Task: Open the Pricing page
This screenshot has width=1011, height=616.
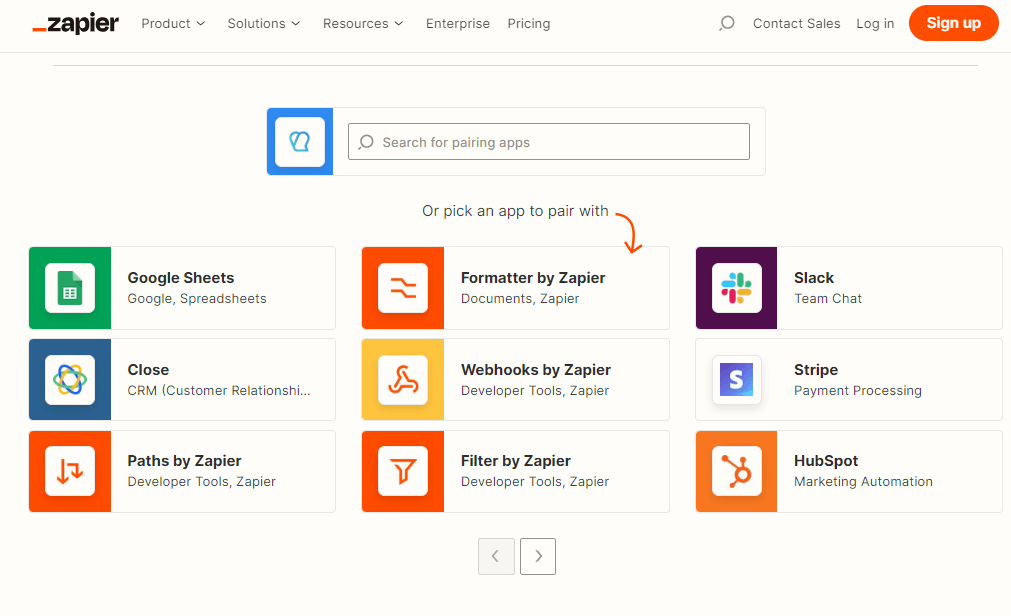Action: point(529,23)
